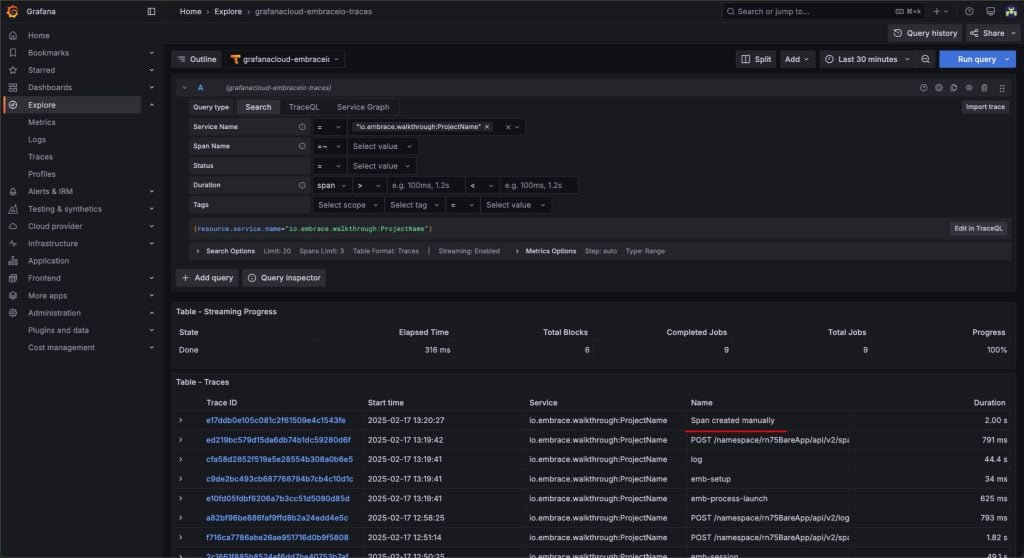Viewport: 1024px width, 558px height.
Task: Click the zoom out time range icon
Action: 925,59
